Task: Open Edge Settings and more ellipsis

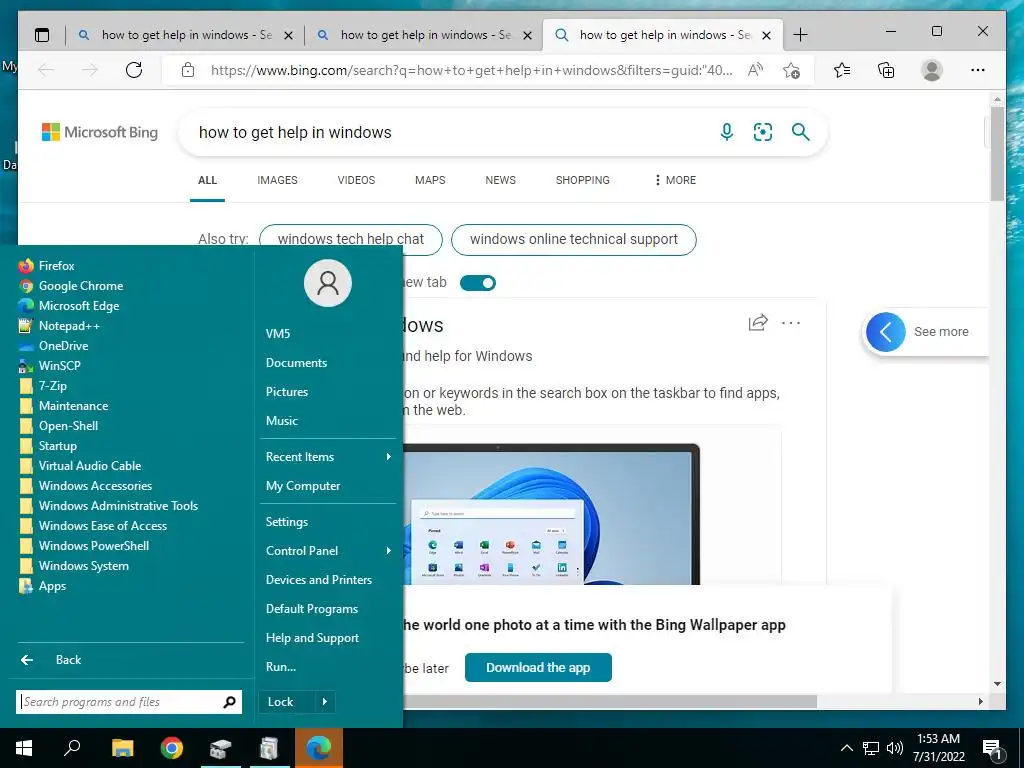Action: (978, 70)
